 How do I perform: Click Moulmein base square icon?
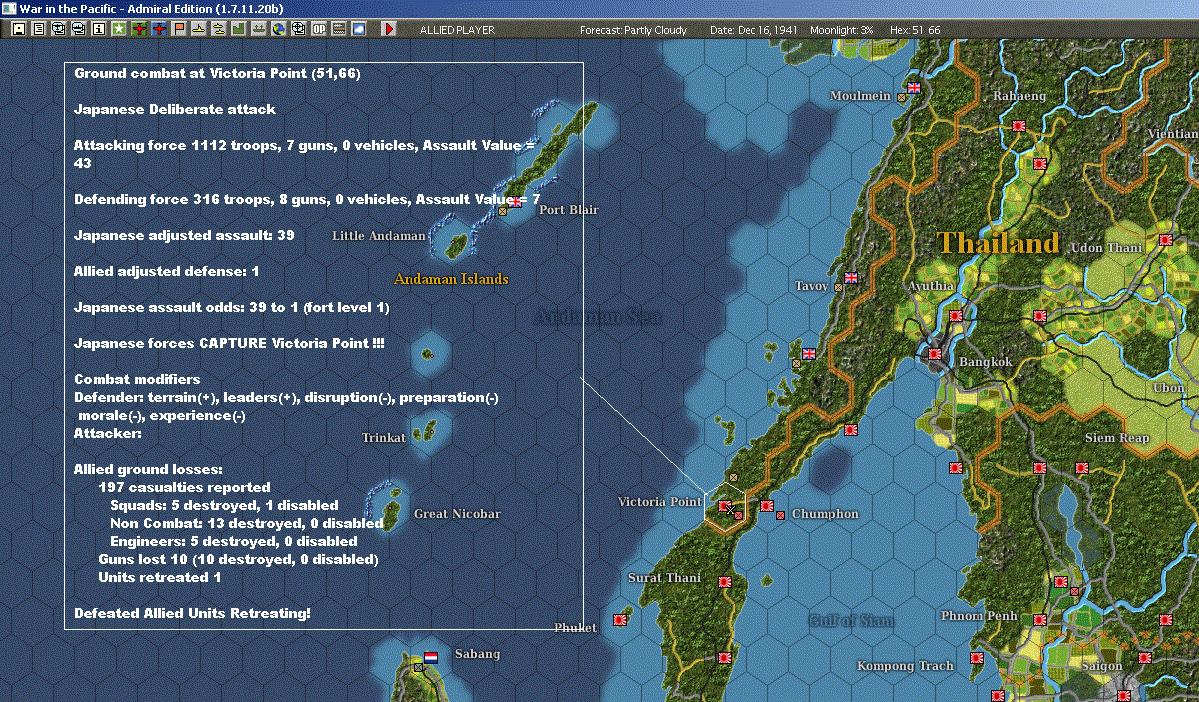pyautogui.click(x=902, y=97)
